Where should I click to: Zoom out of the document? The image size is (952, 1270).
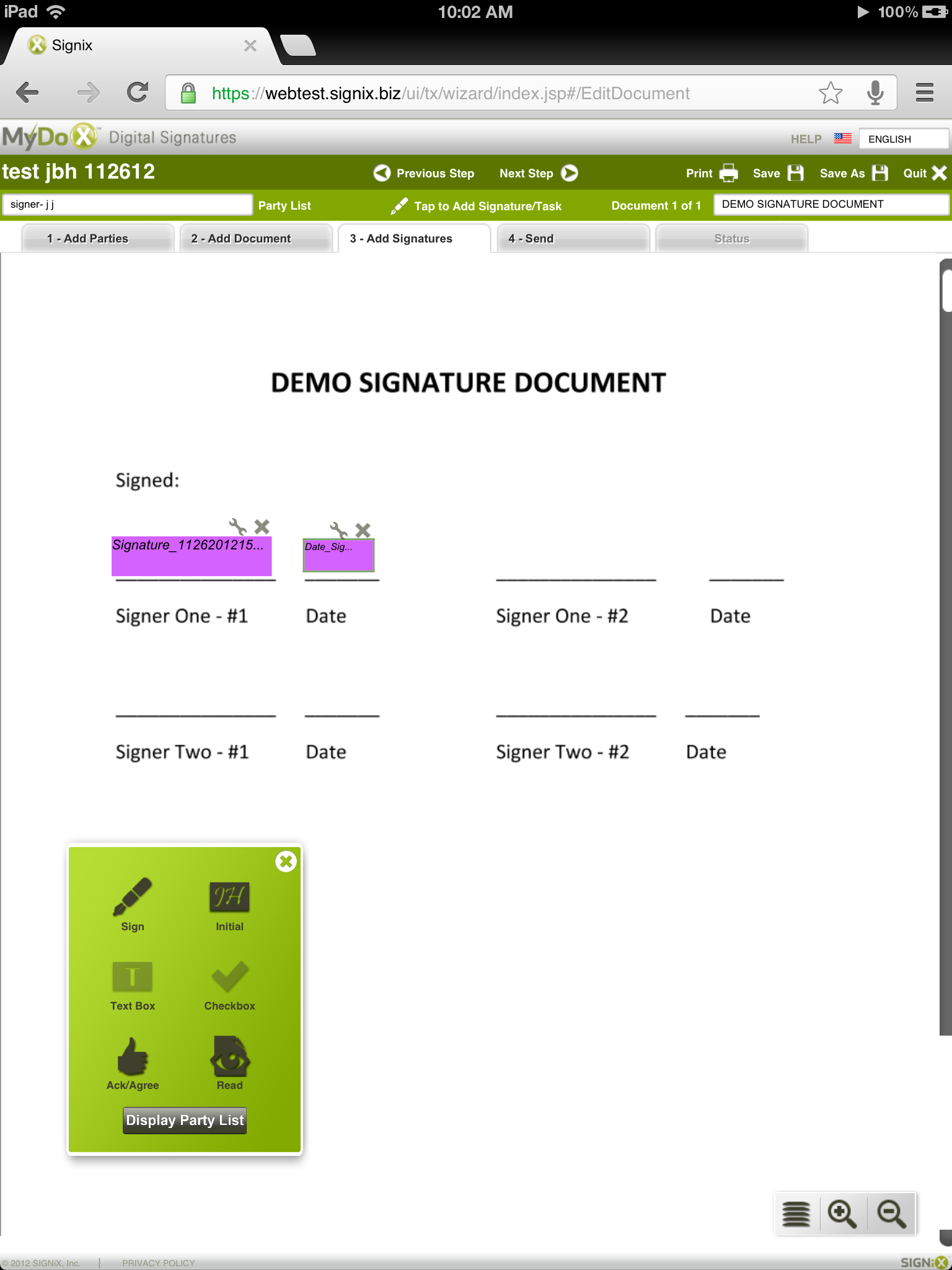891,1214
